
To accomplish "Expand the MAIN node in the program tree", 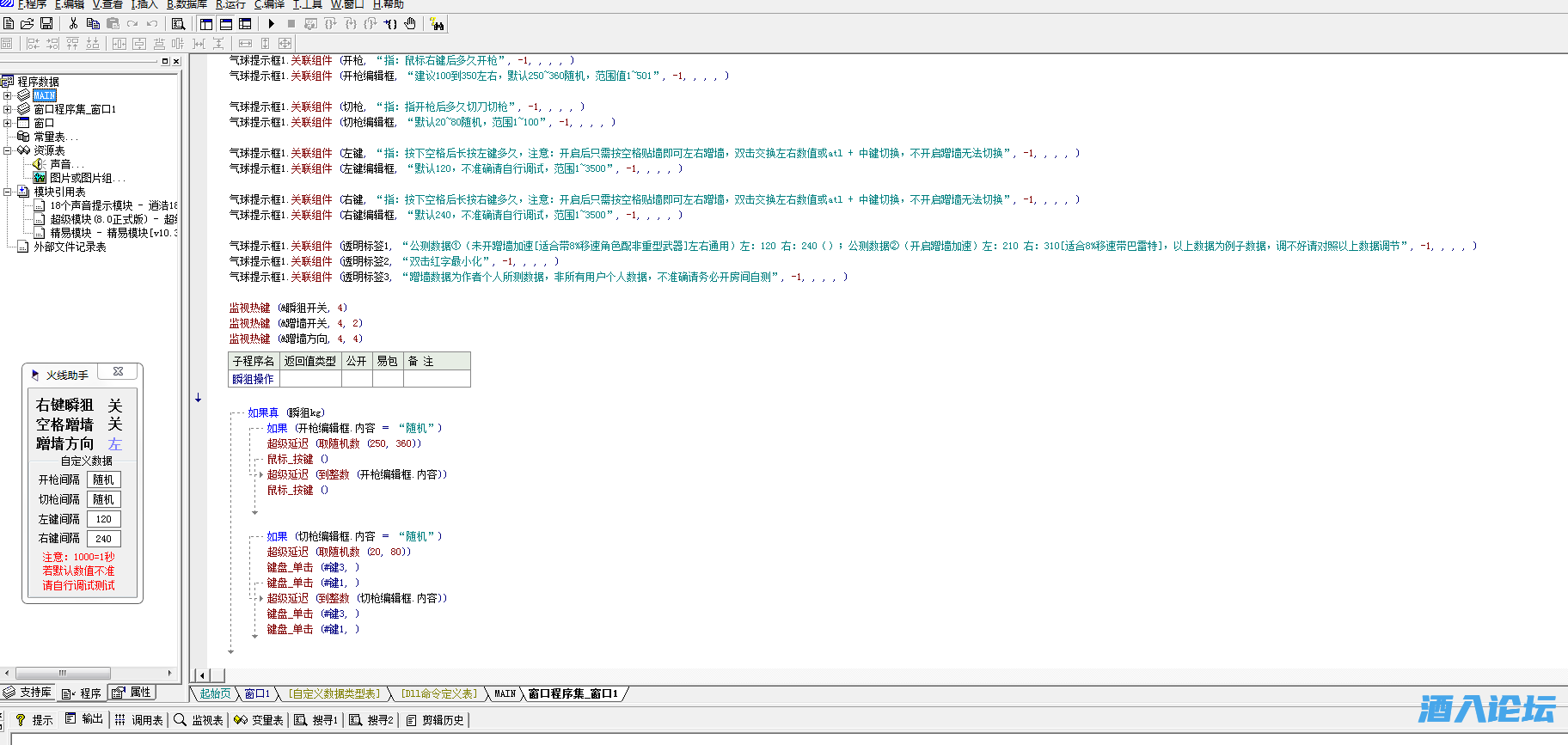I will pos(8,95).
